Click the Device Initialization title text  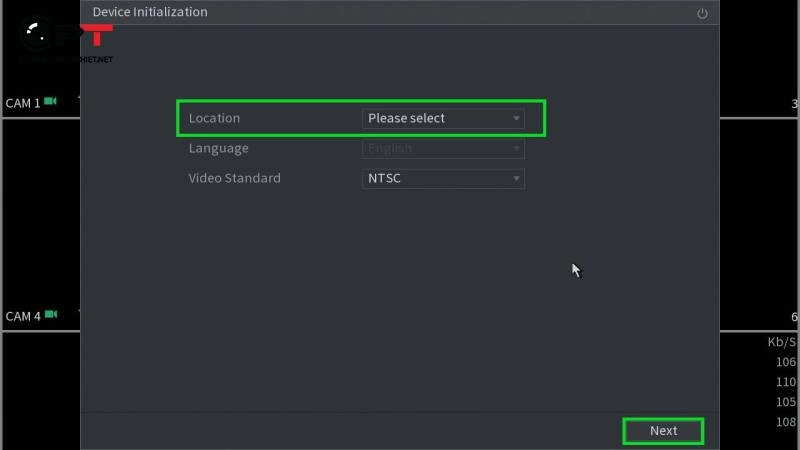coord(150,12)
